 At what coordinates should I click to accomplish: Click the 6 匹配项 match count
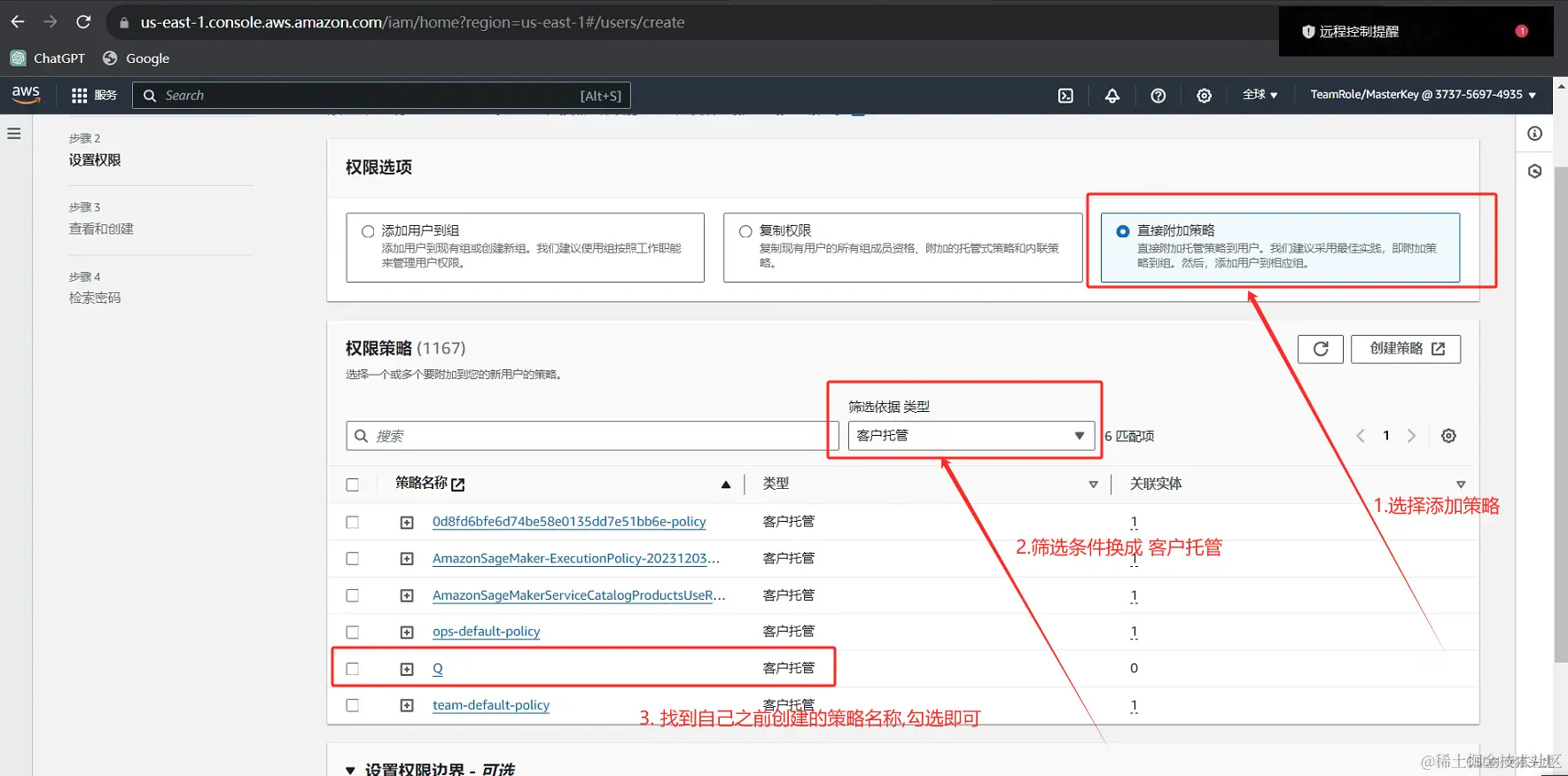(1129, 436)
